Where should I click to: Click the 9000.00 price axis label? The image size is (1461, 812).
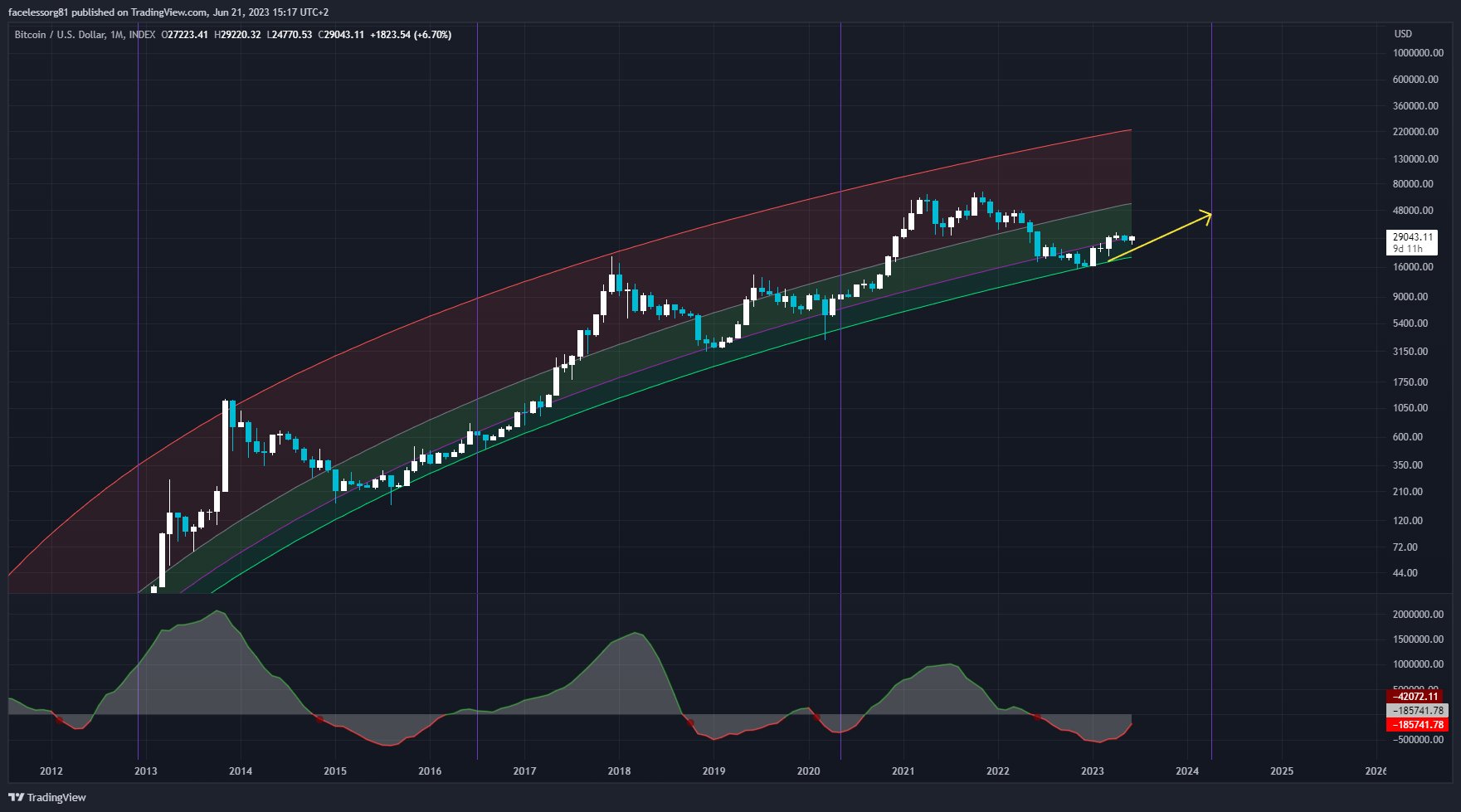tap(1410, 297)
